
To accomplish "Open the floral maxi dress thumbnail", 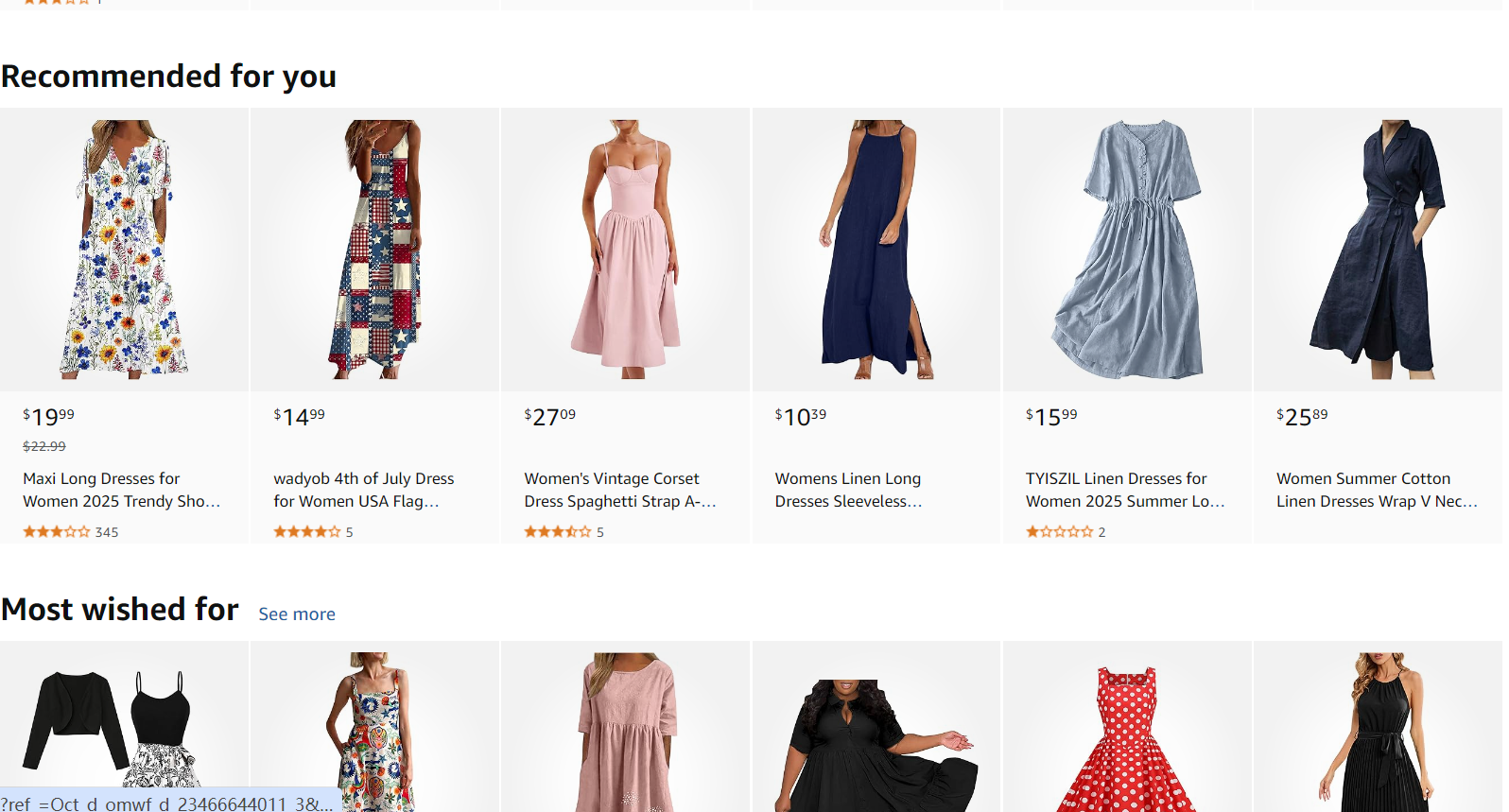I will click(124, 250).
